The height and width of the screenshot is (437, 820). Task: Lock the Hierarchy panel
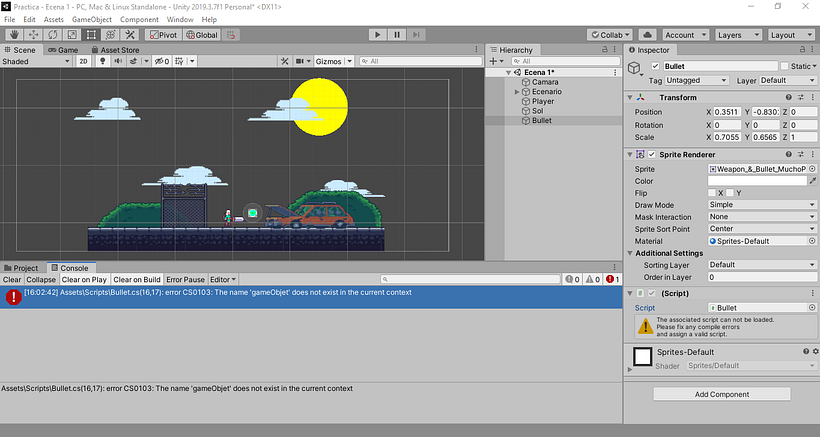coord(605,49)
